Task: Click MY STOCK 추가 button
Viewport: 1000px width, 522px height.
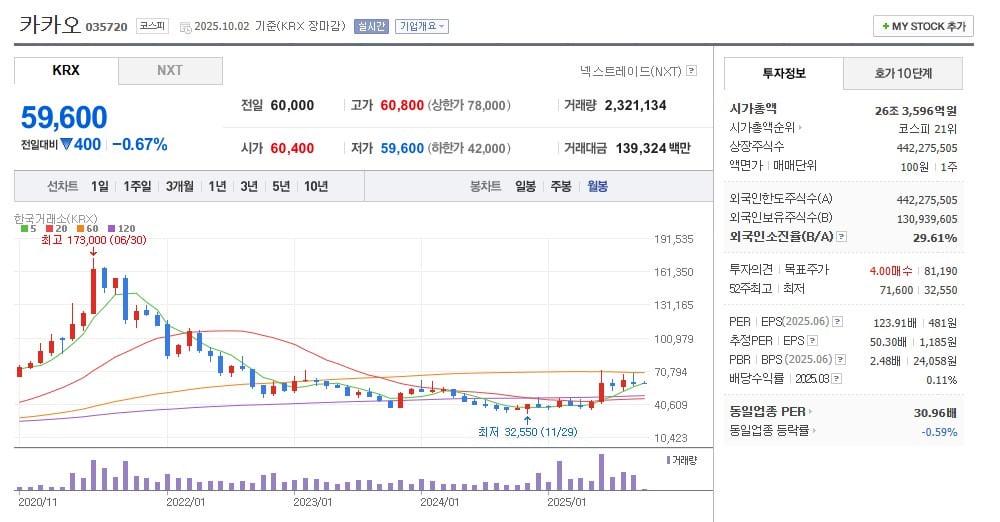Action: coord(923,26)
